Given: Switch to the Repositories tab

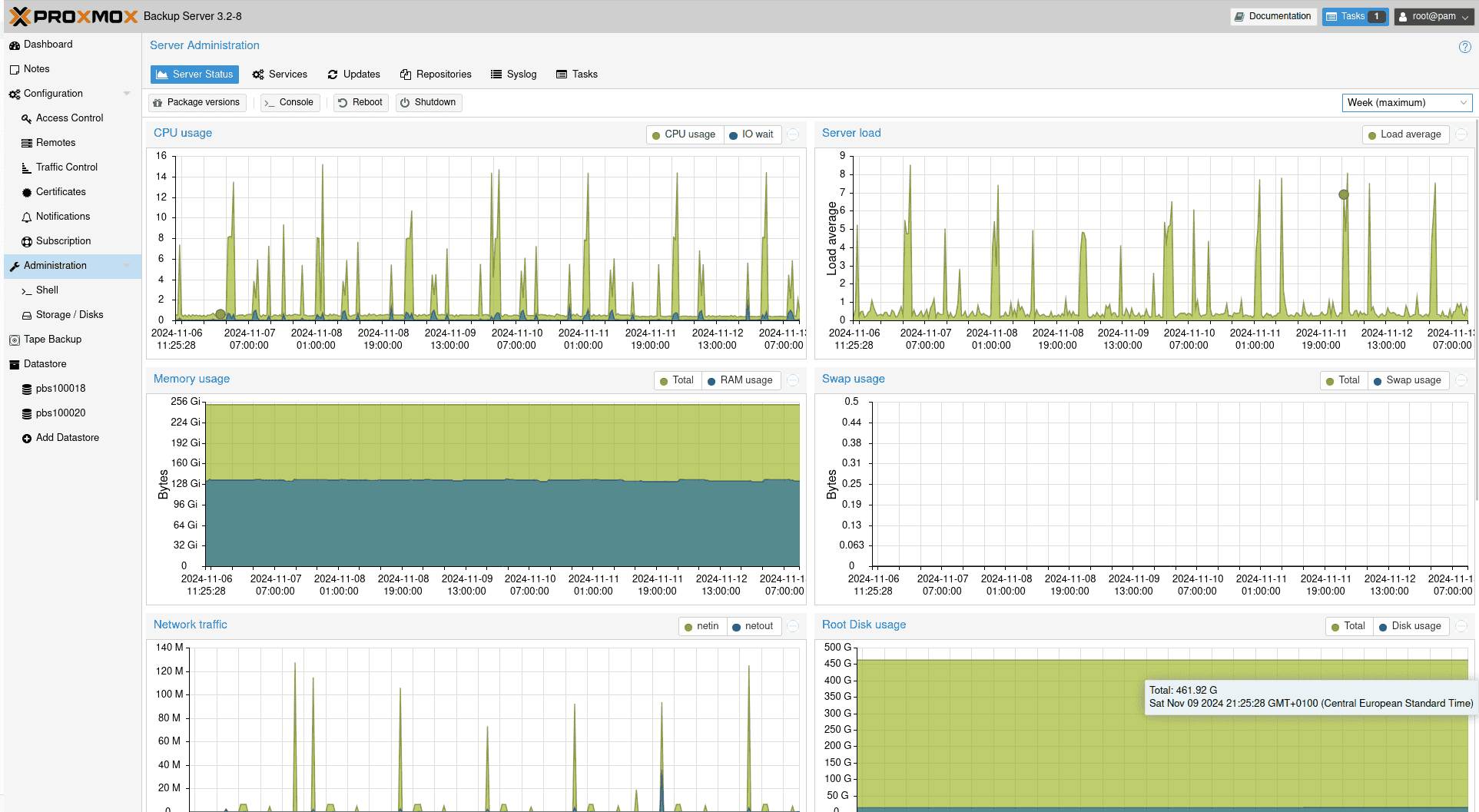Looking at the screenshot, I should (x=436, y=75).
